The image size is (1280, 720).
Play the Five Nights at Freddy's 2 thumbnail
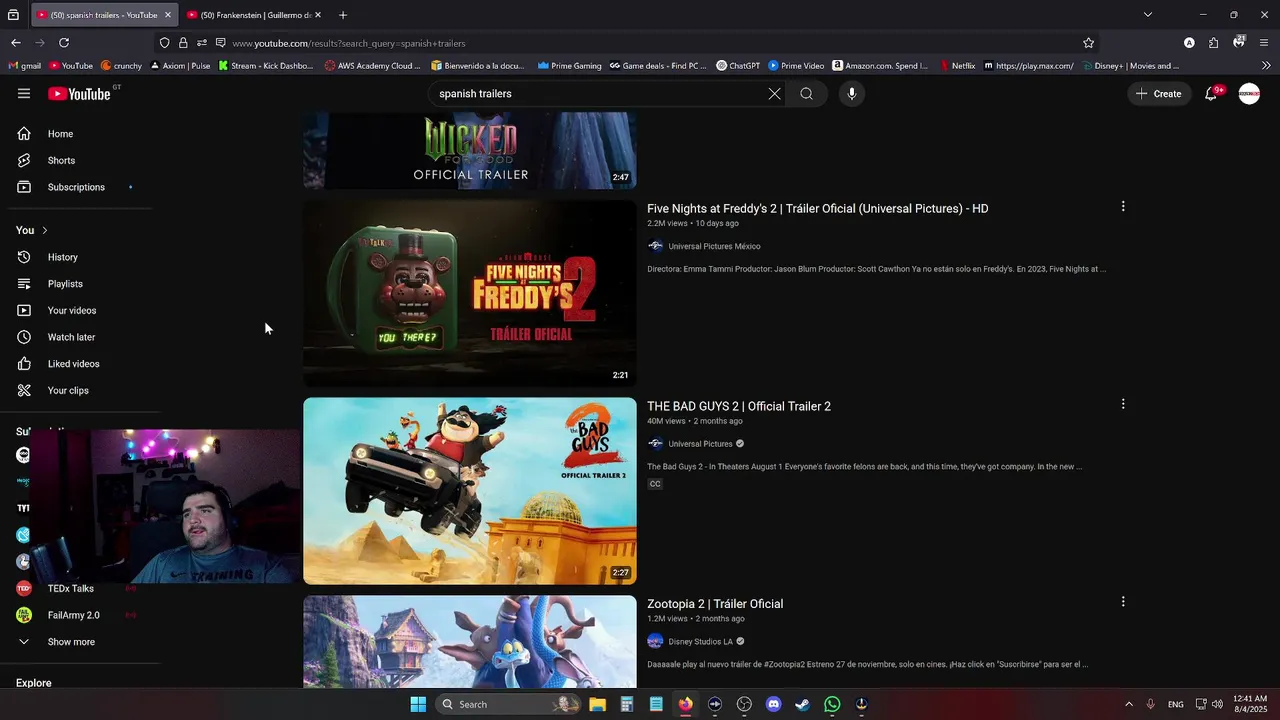coord(469,293)
